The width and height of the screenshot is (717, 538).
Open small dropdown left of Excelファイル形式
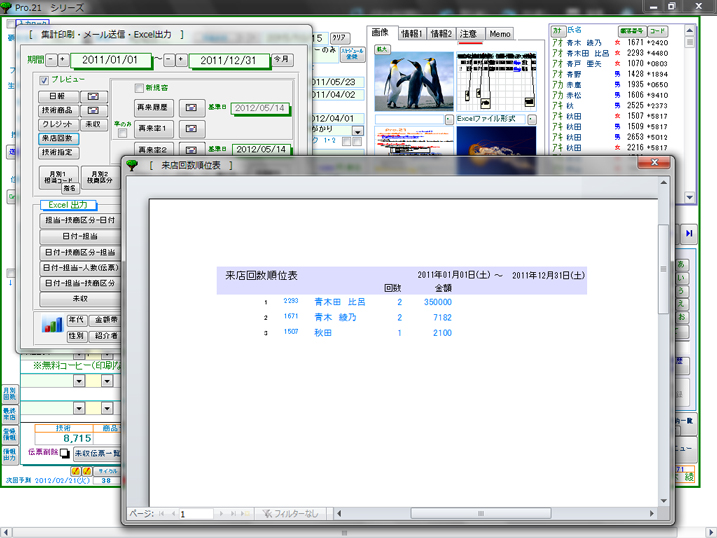click(x=449, y=119)
